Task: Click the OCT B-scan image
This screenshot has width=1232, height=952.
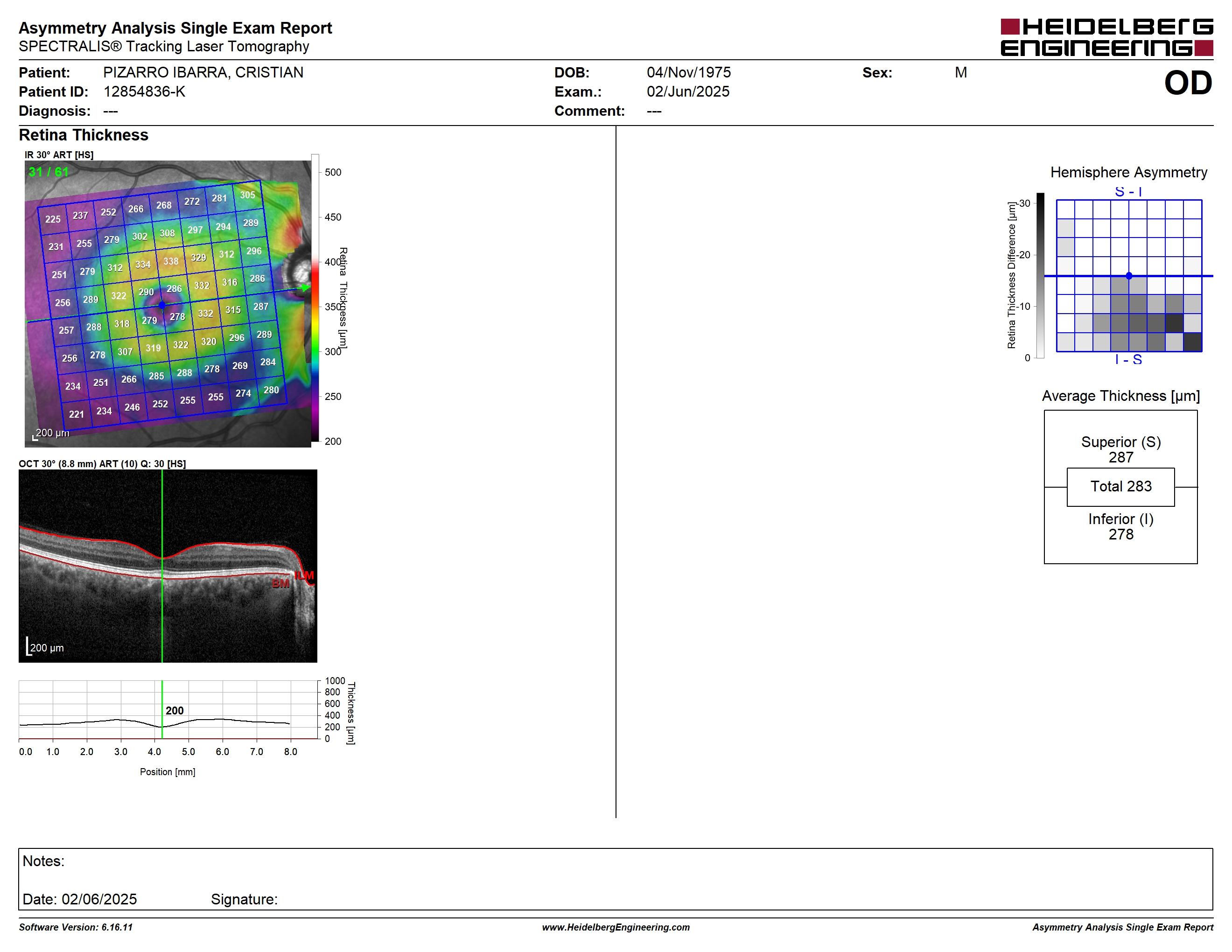Action: click(x=168, y=566)
